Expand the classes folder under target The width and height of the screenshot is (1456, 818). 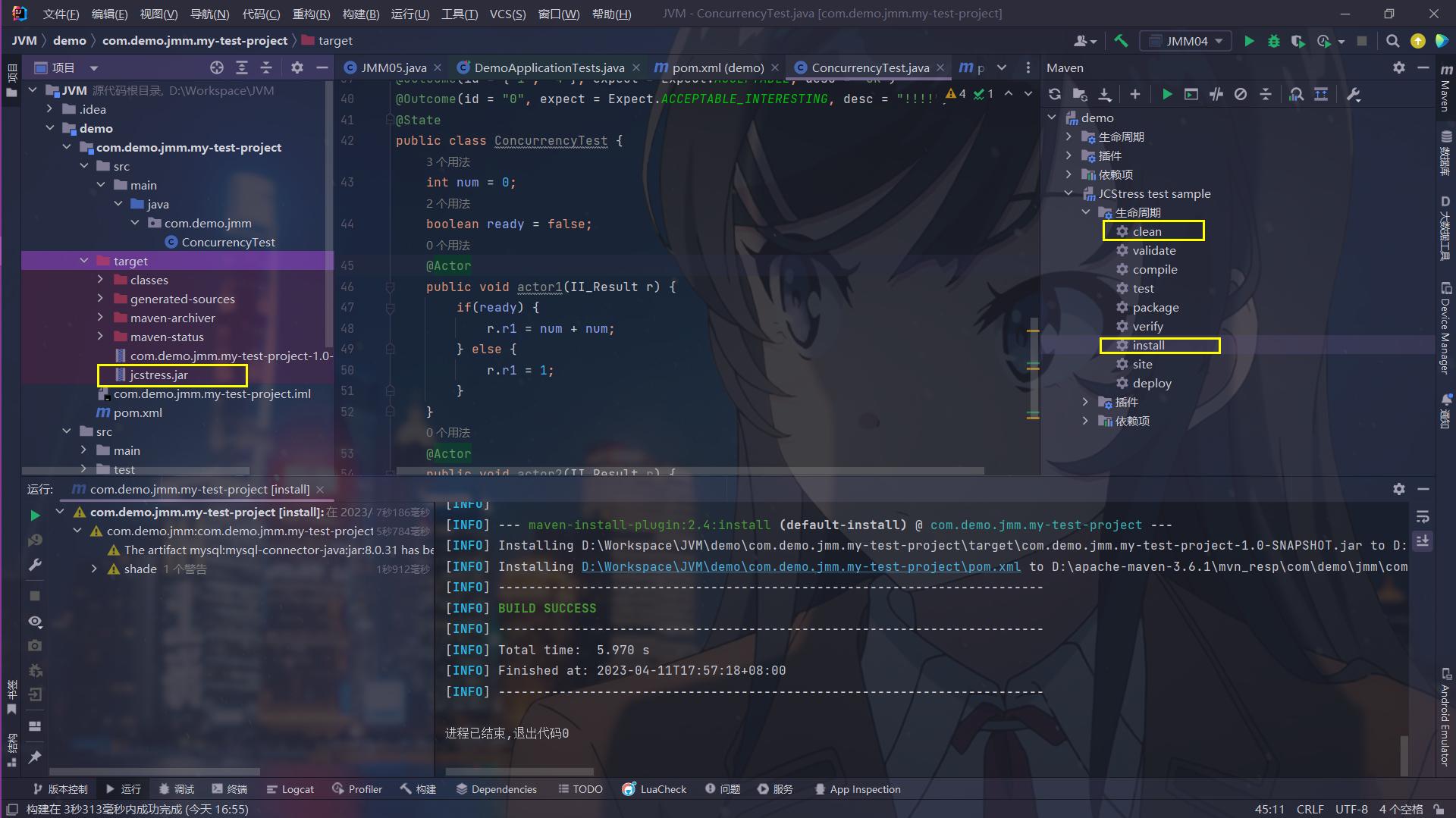coord(100,280)
